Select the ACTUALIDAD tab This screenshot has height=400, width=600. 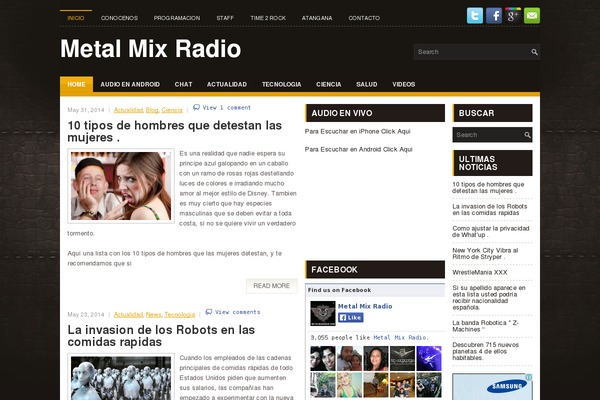(227, 84)
